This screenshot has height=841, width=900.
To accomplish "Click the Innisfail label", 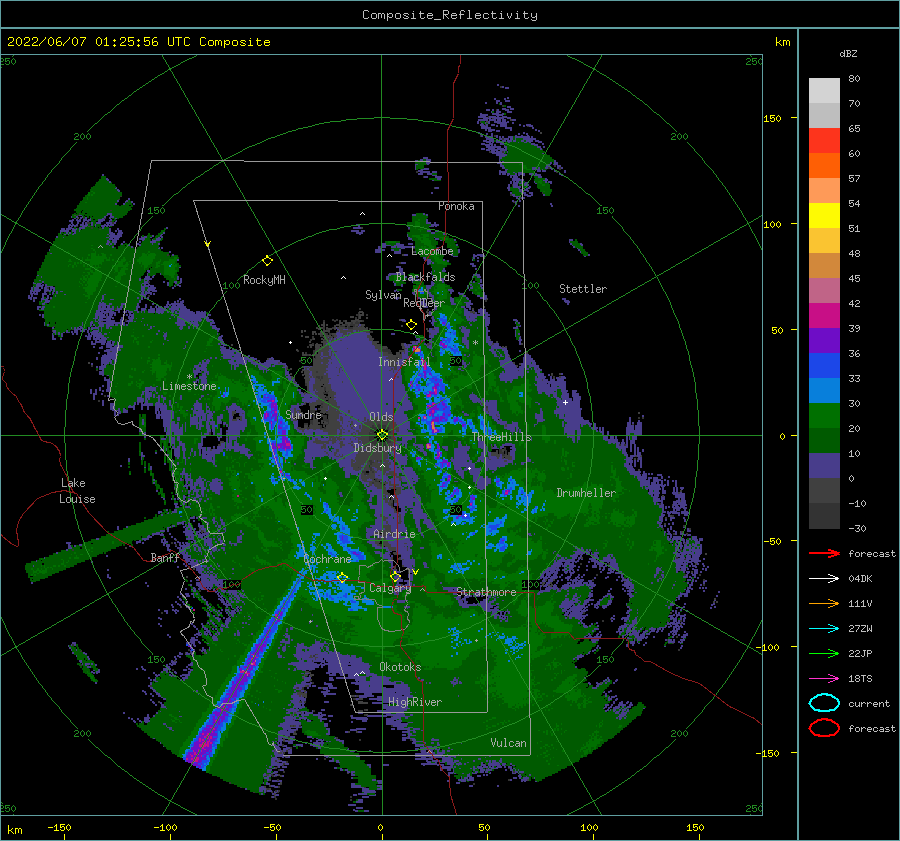I will (404, 362).
